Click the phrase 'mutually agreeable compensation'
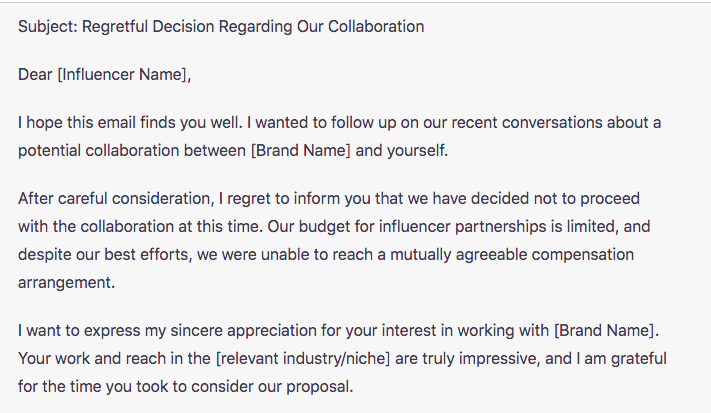This screenshot has width=711, height=413. [512, 254]
